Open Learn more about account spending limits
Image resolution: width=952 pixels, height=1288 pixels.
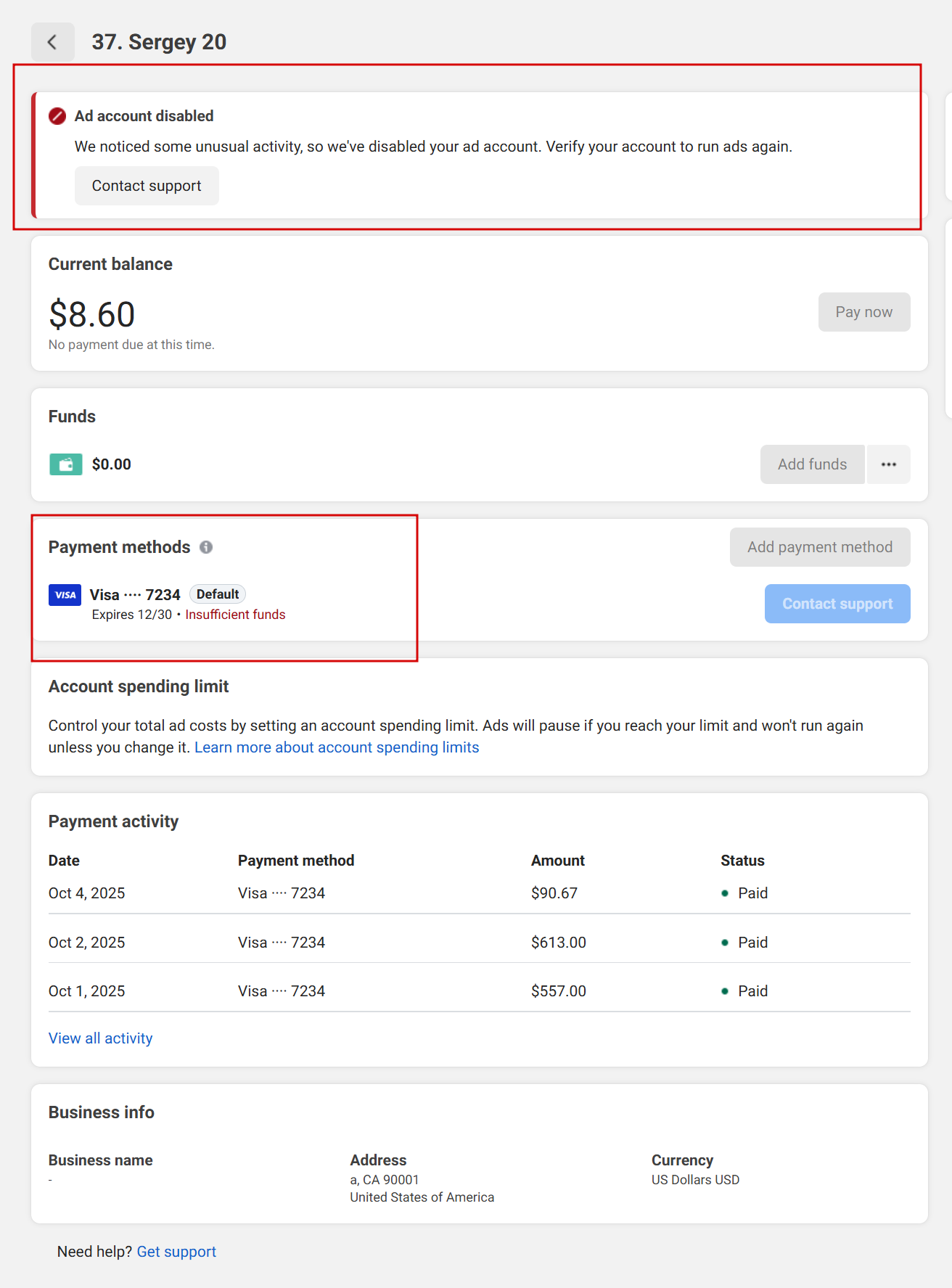click(337, 747)
